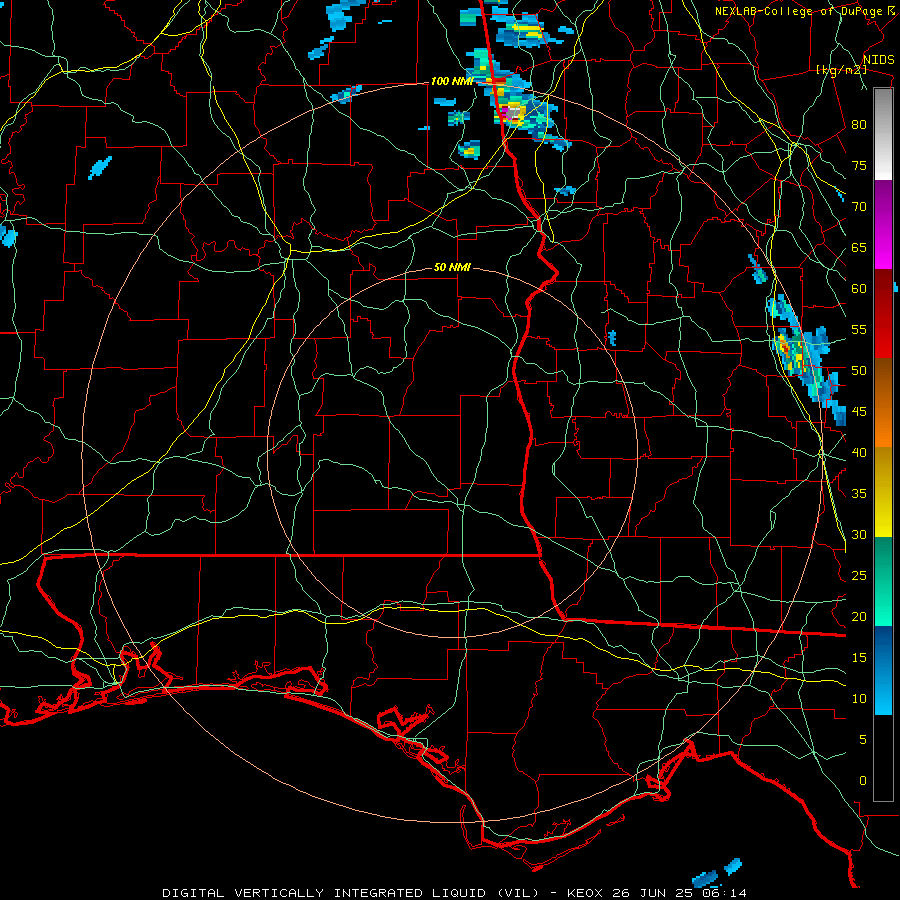This screenshot has height=900, width=900.
Task: Click the 20 value on the scale
Action: (x=859, y=617)
